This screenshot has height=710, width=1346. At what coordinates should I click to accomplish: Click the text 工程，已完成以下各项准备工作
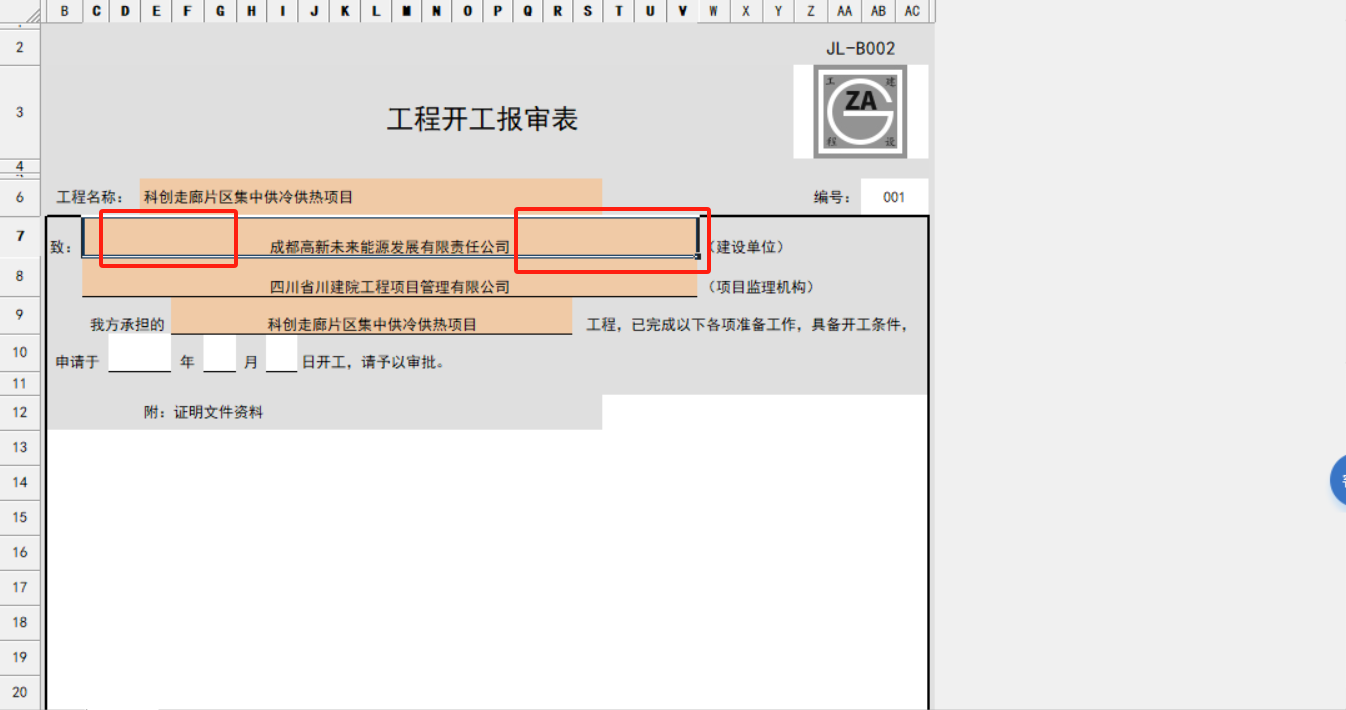[693, 325]
